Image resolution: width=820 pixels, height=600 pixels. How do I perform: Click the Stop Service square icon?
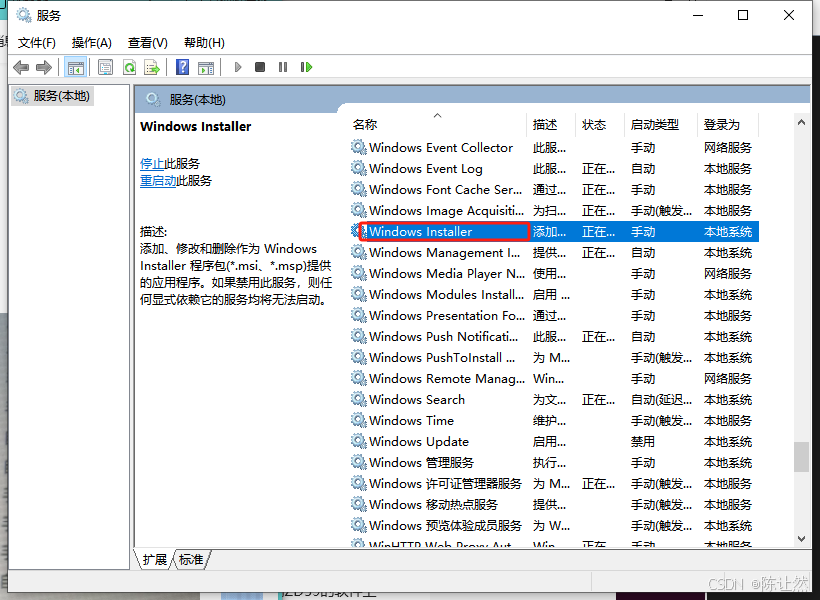260,67
